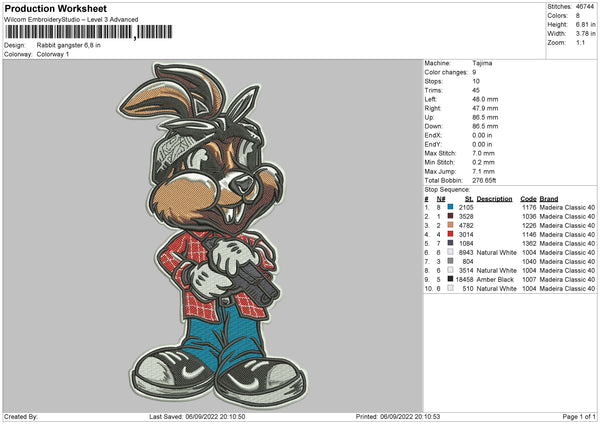Select the Left value 48.0 mm

tap(485, 99)
